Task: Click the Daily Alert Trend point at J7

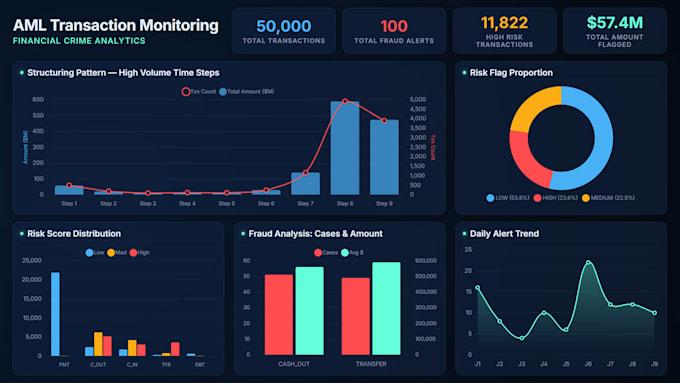Action: tap(610, 304)
